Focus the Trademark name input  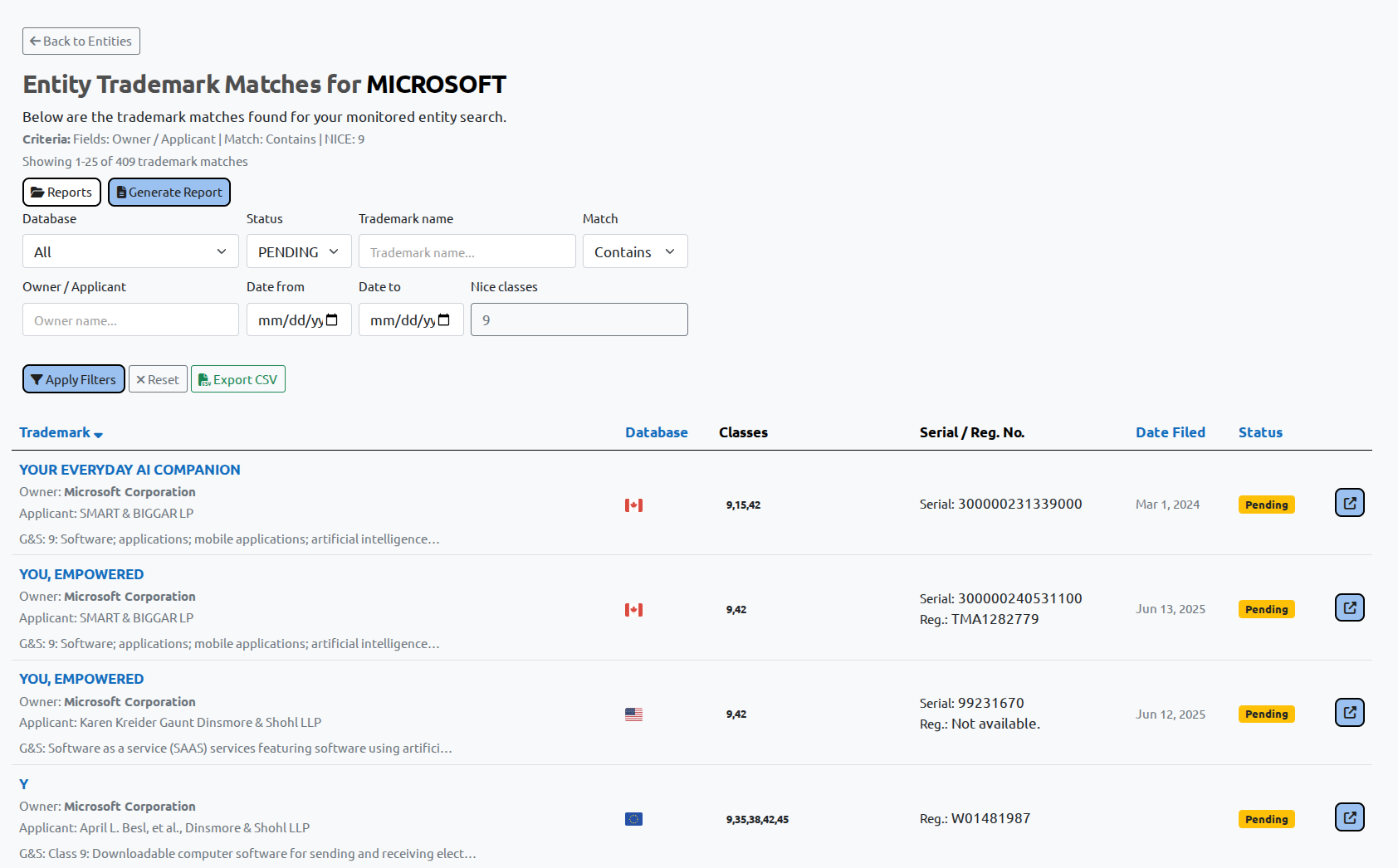click(x=467, y=251)
